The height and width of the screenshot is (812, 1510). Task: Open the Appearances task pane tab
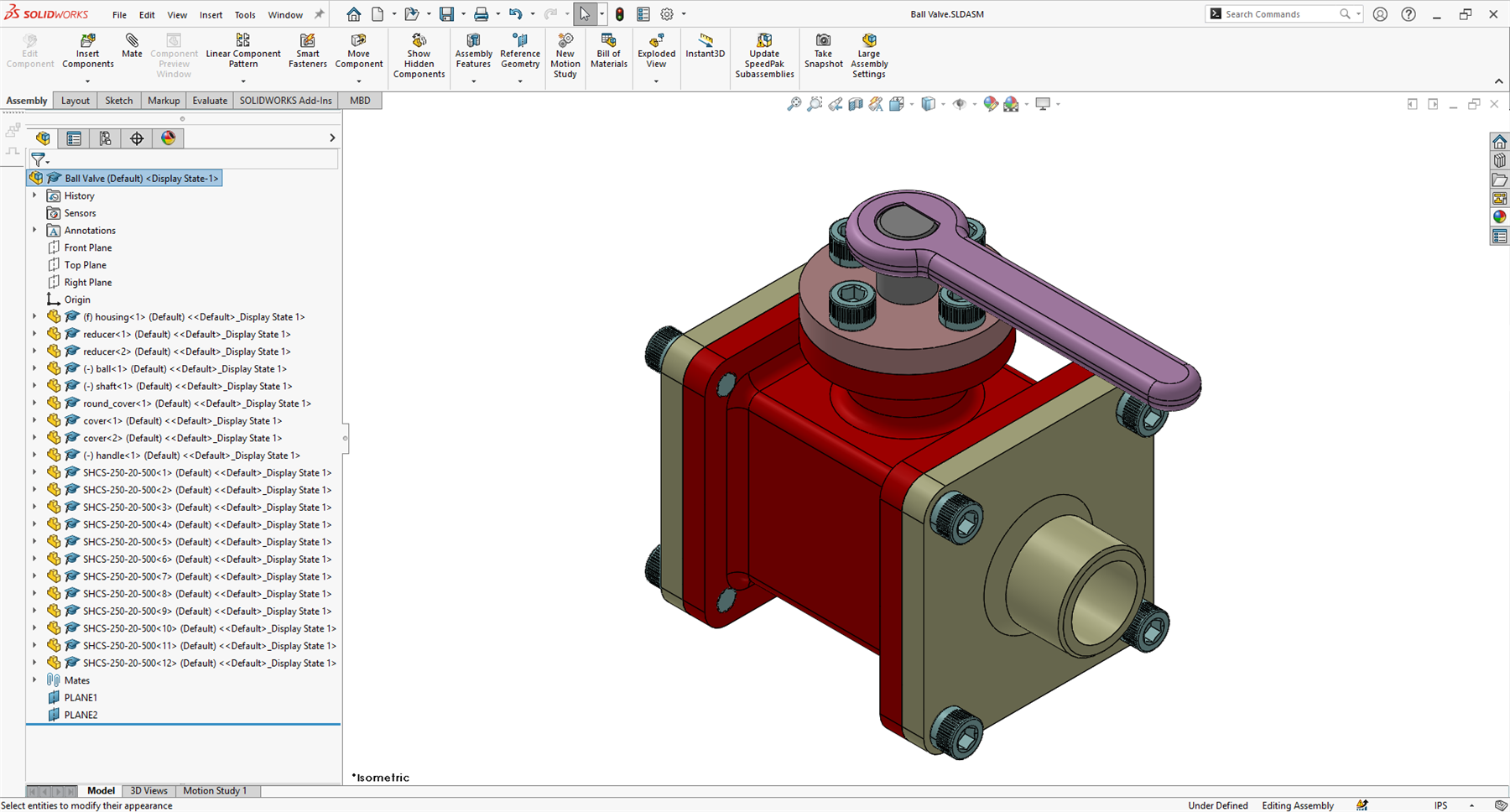click(1499, 217)
